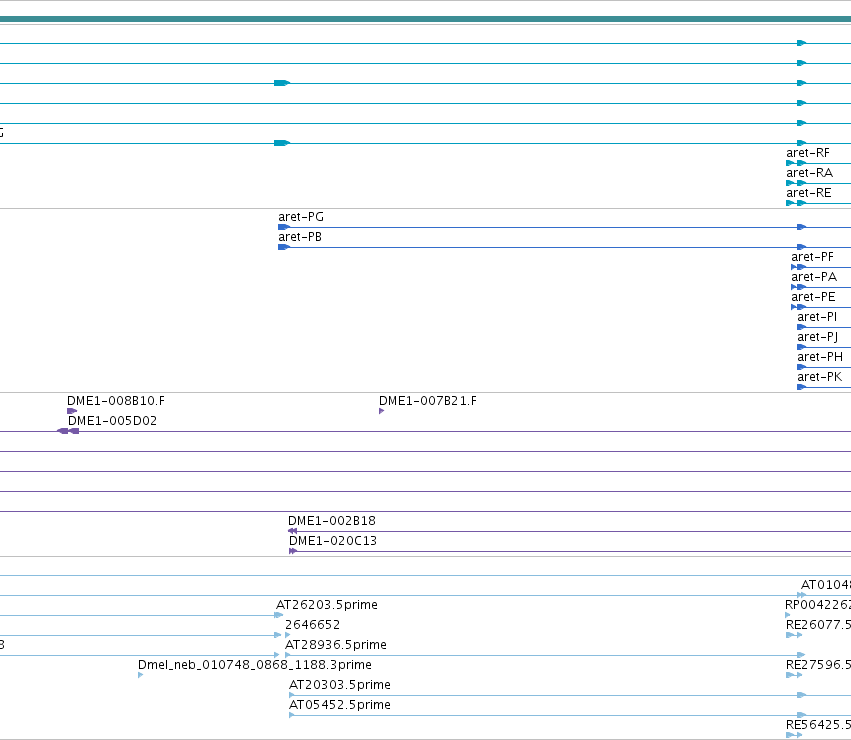Open the Dmel_neb_010748_0868_1188.3prime label
The image size is (851, 740).
[255, 666]
